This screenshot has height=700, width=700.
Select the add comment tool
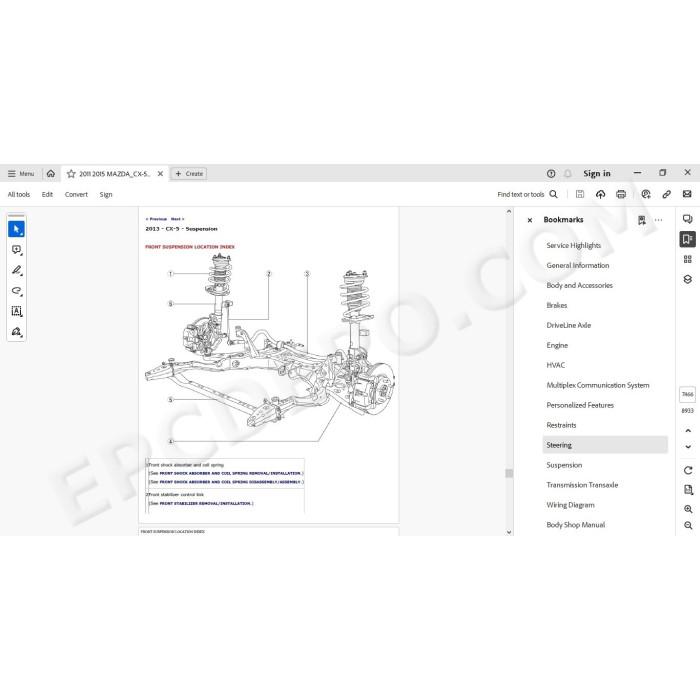17,250
